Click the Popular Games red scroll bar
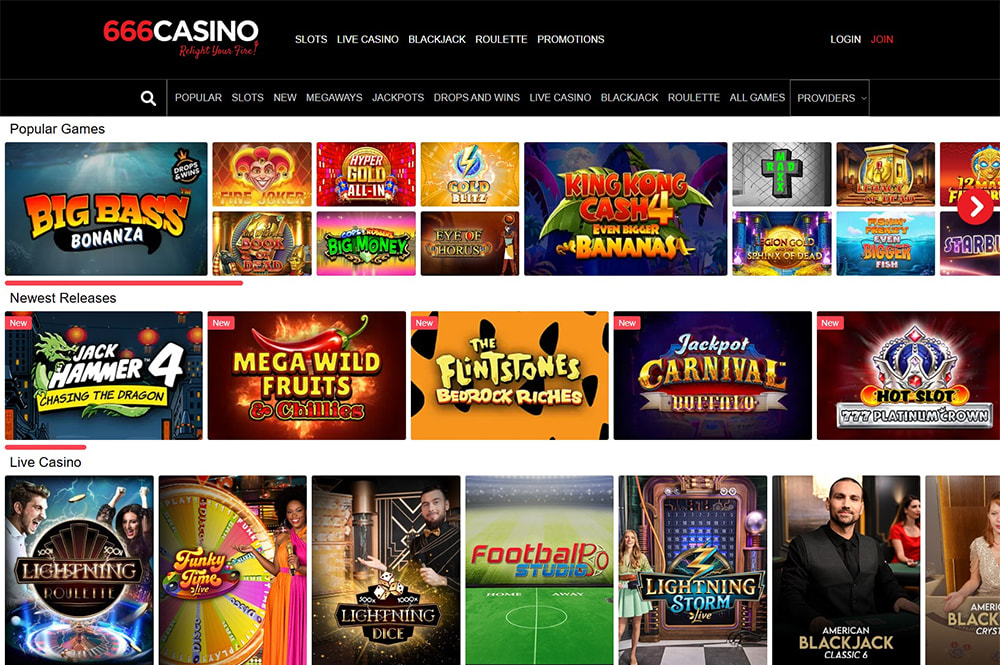Image resolution: width=1000 pixels, height=665 pixels. click(124, 282)
